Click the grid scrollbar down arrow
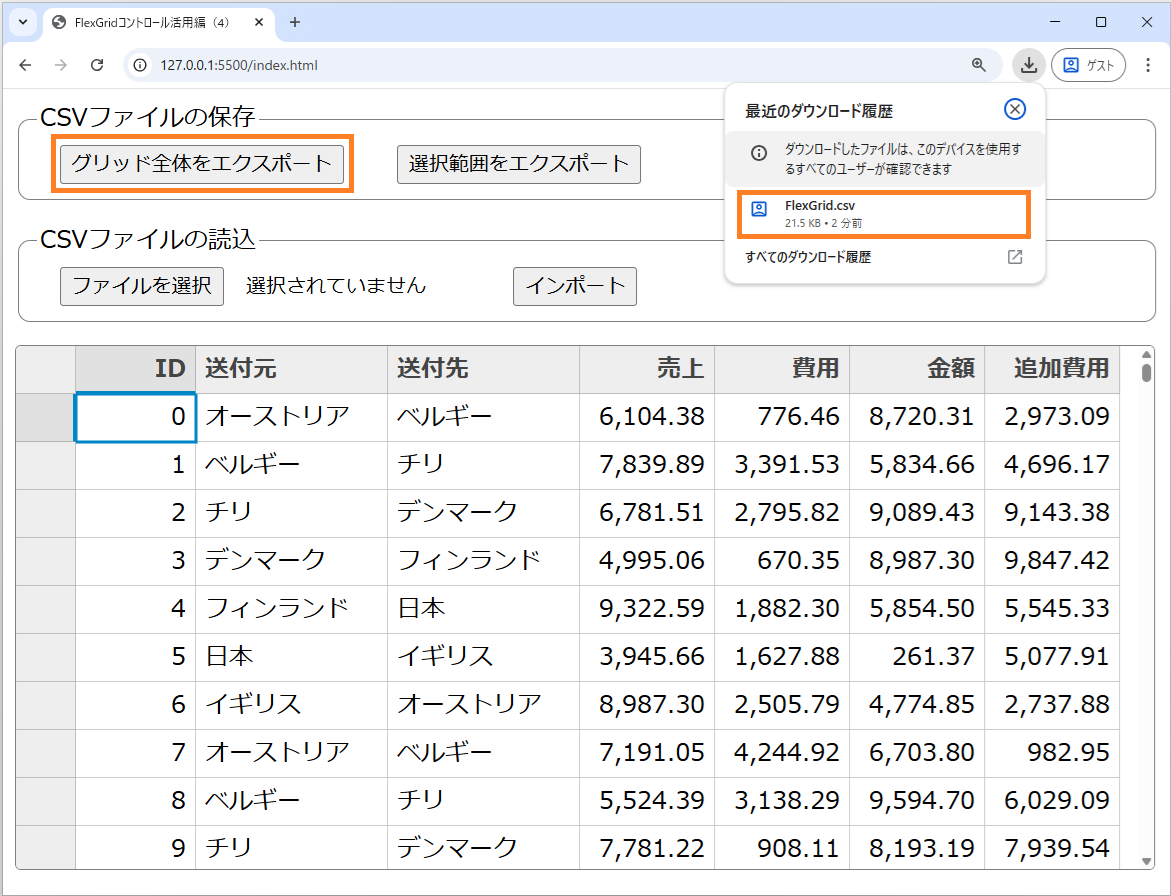1171x896 pixels. 1146,861
